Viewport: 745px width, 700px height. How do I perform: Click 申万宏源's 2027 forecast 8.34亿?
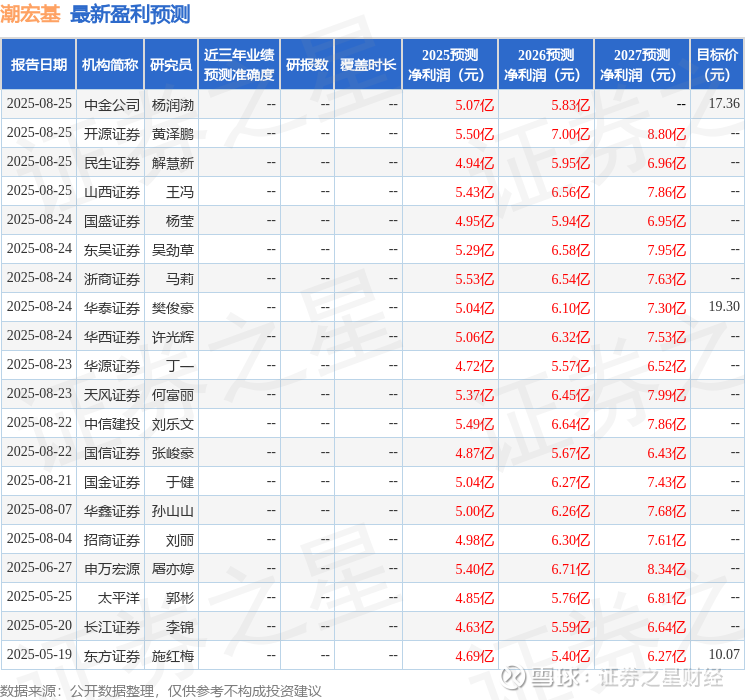[666, 569]
